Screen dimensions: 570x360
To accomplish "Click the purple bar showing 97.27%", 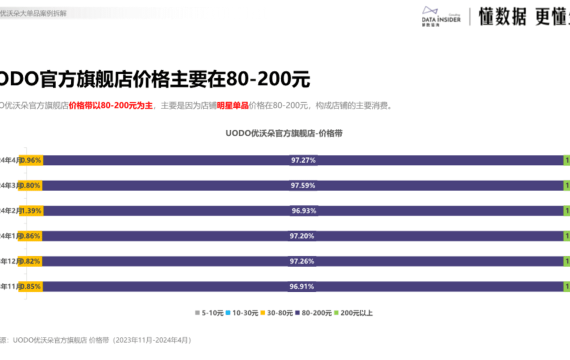I will tap(303, 160).
